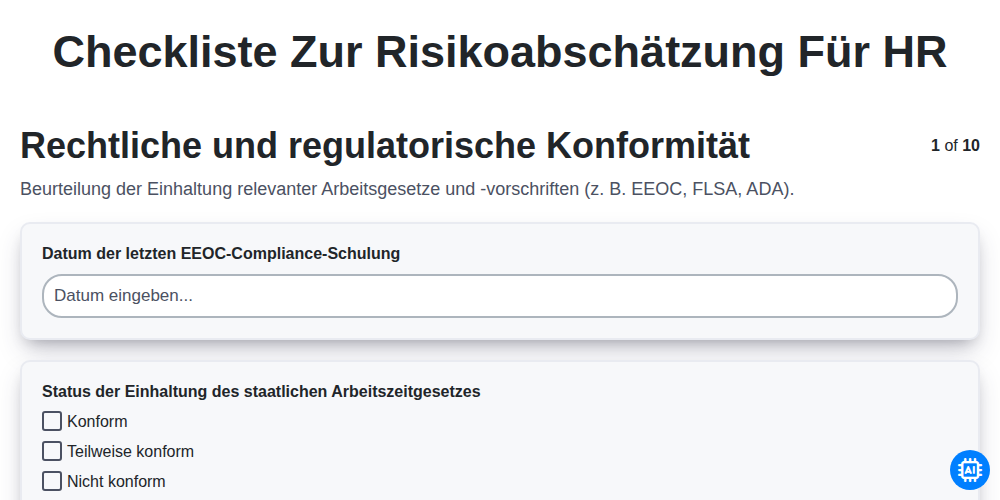
Task: Click the EEOC-Compliance-Schulung date question label
Action: [221, 253]
